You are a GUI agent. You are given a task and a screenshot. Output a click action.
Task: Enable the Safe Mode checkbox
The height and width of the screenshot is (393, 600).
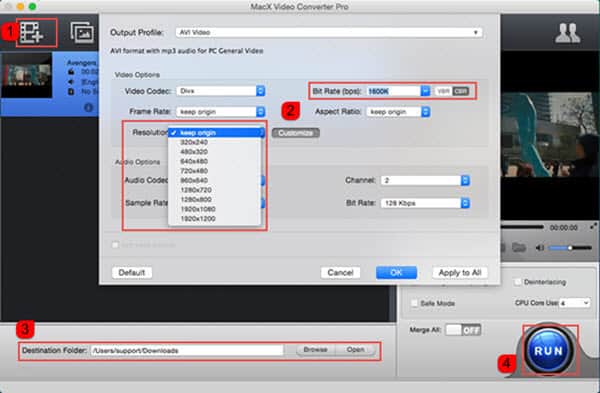tap(414, 303)
